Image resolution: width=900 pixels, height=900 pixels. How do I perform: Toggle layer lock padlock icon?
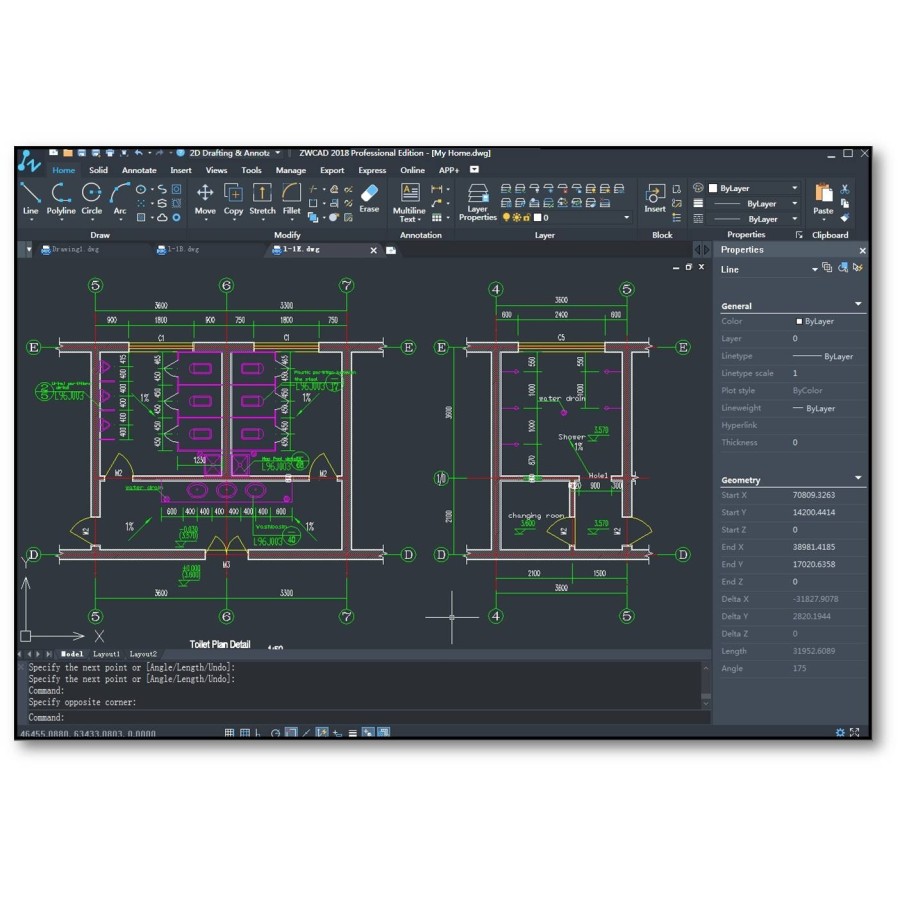pyautogui.click(x=526, y=218)
